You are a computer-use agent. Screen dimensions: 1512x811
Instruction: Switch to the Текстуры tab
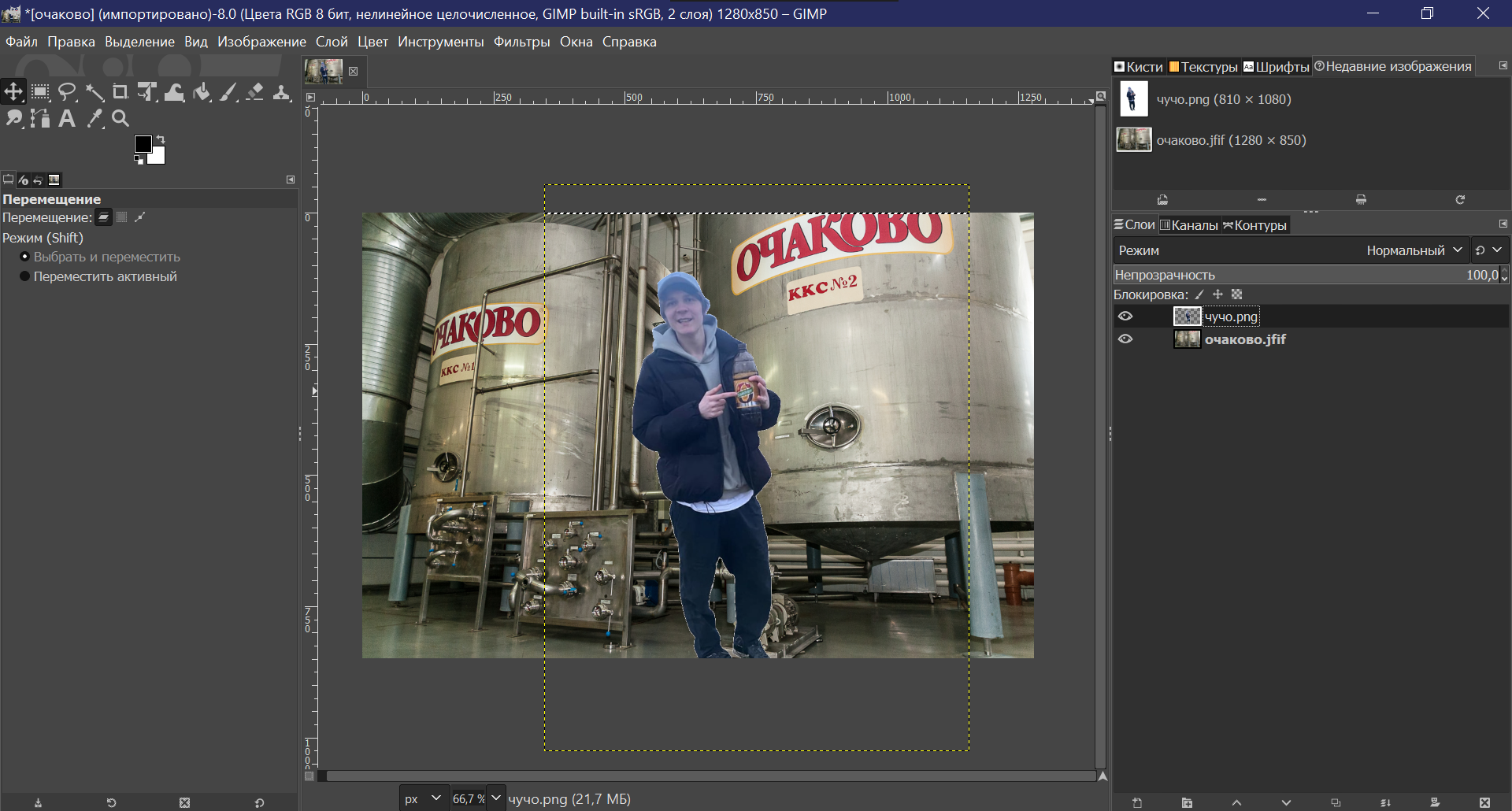point(1203,67)
